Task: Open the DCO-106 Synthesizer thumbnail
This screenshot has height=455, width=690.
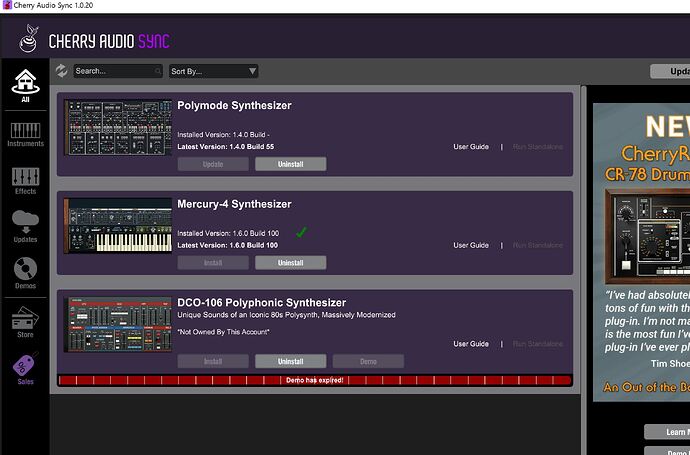Action: click(118, 325)
